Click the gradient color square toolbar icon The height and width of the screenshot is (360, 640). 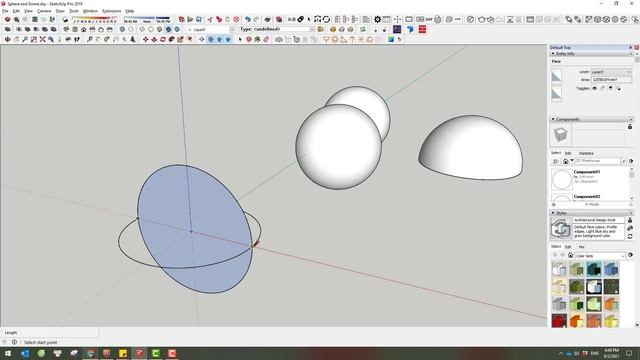pos(391,39)
